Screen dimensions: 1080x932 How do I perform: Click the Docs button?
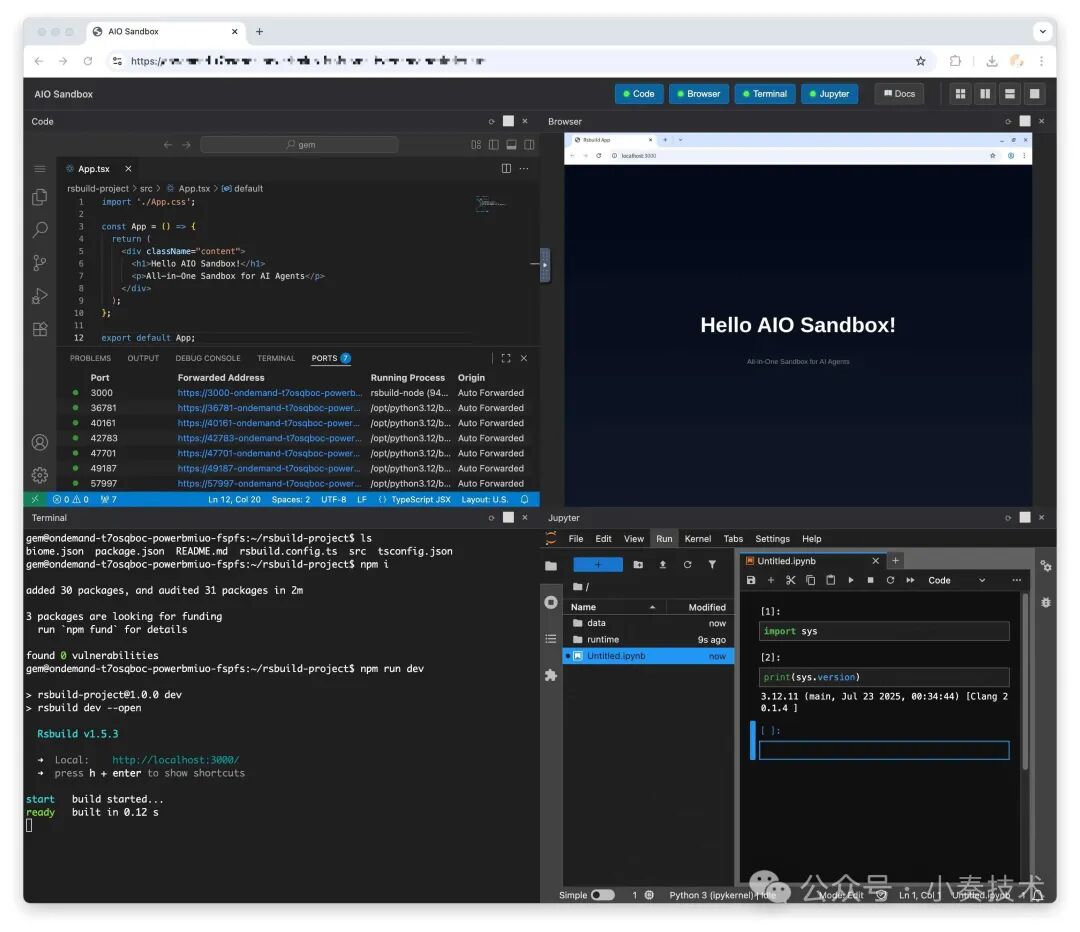coord(898,93)
